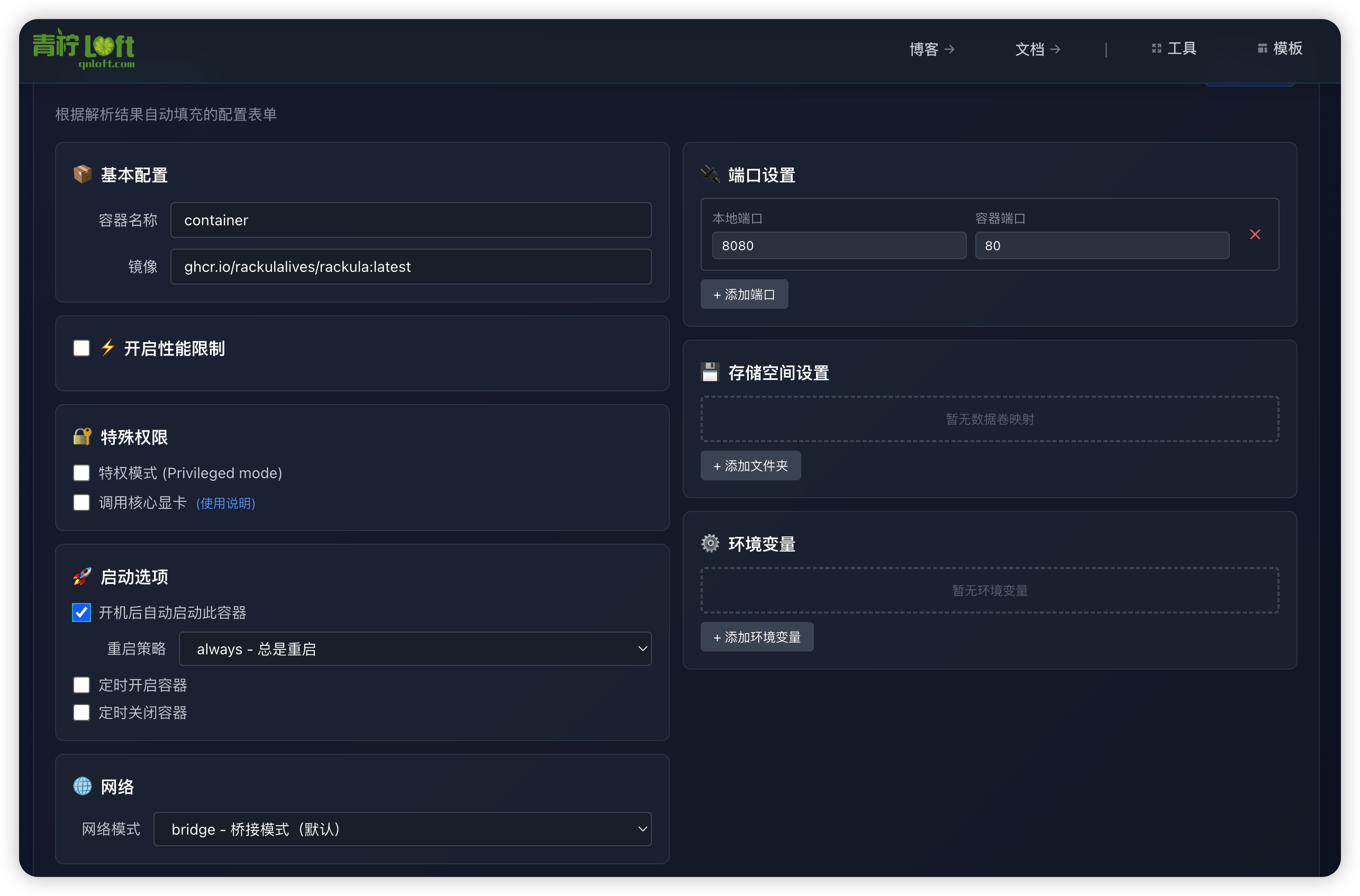Go to 文档 in the navigation
The height and width of the screenshot is (896, 1360).
pos(1037,50)
